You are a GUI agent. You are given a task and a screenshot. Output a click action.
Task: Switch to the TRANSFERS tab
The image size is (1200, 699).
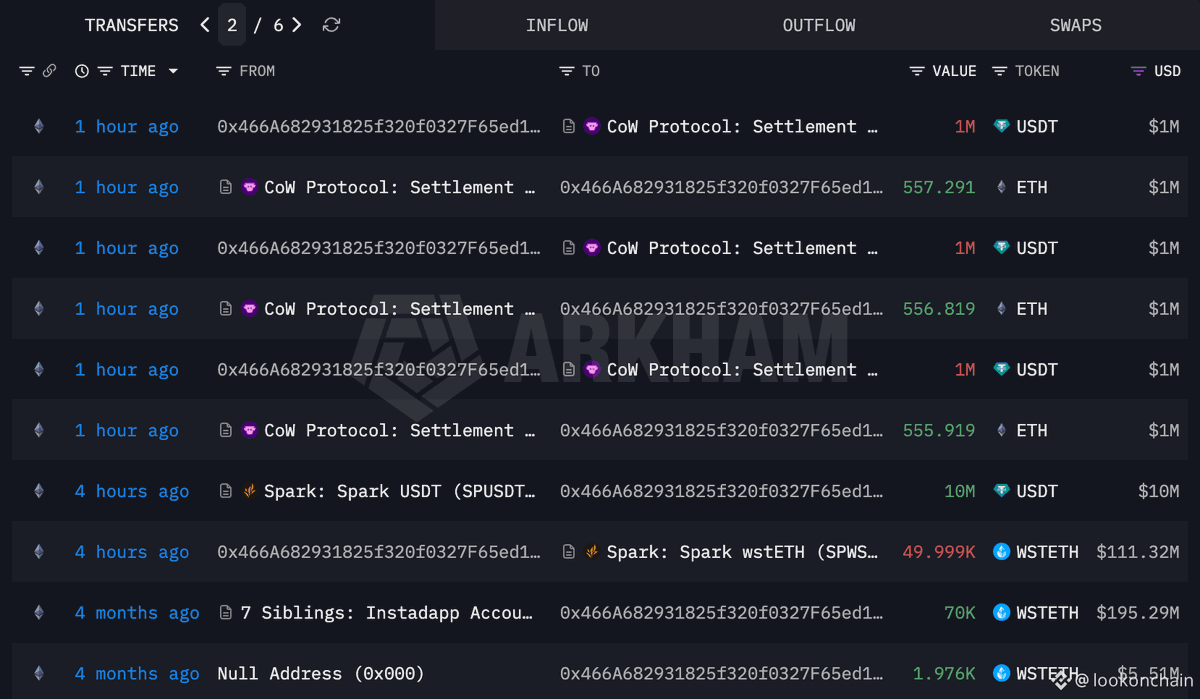pos(132,25)
